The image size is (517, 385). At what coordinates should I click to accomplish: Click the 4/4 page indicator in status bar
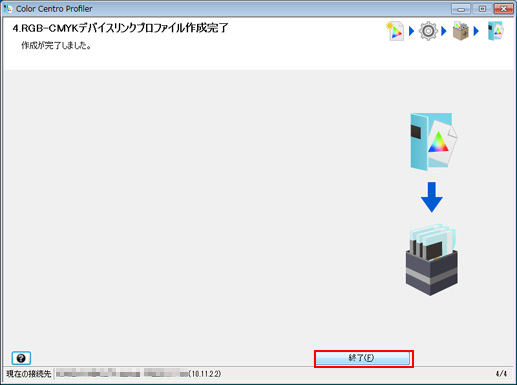click(x=501, y=374)
